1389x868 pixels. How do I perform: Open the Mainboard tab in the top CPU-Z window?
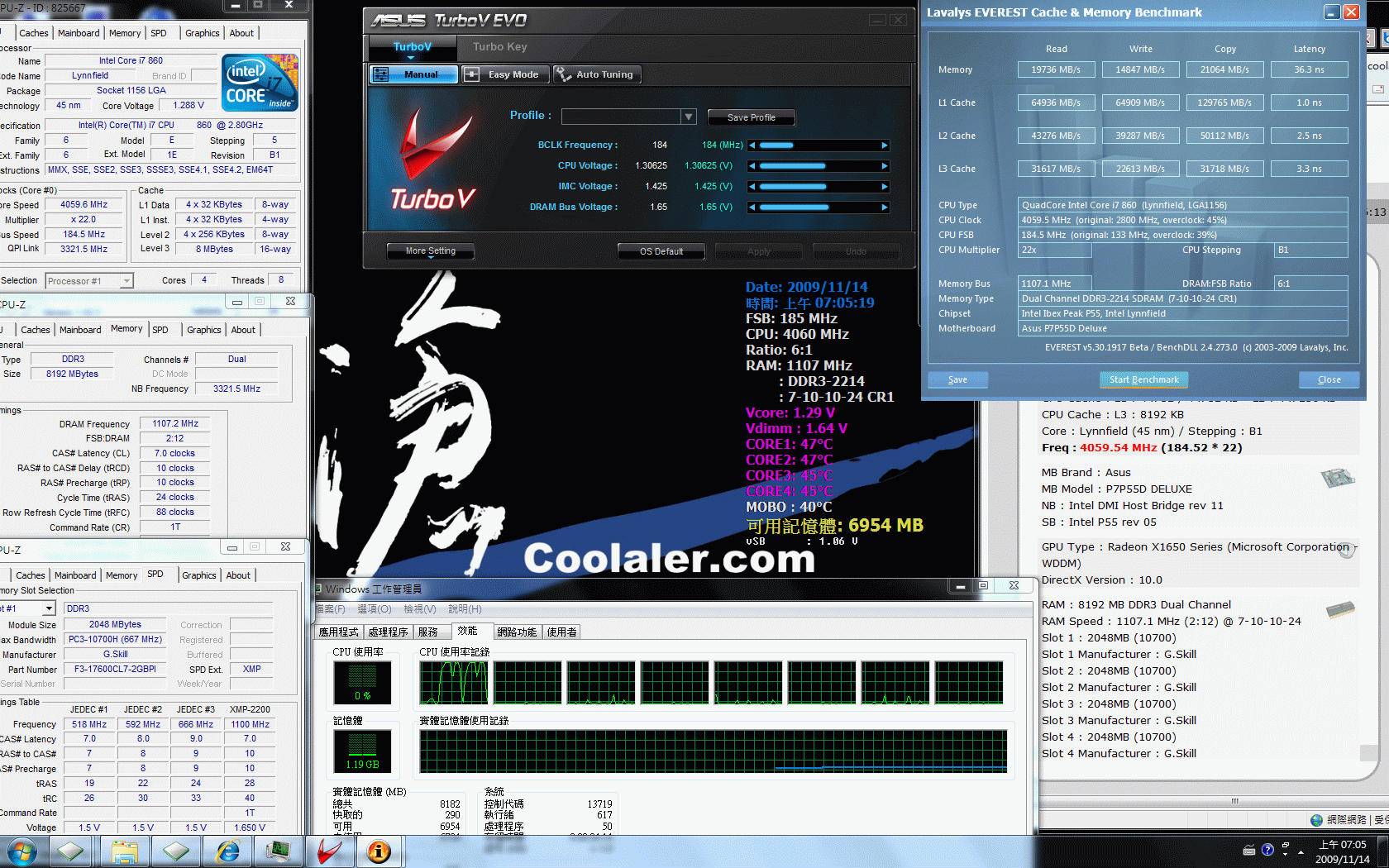[79, 33]
